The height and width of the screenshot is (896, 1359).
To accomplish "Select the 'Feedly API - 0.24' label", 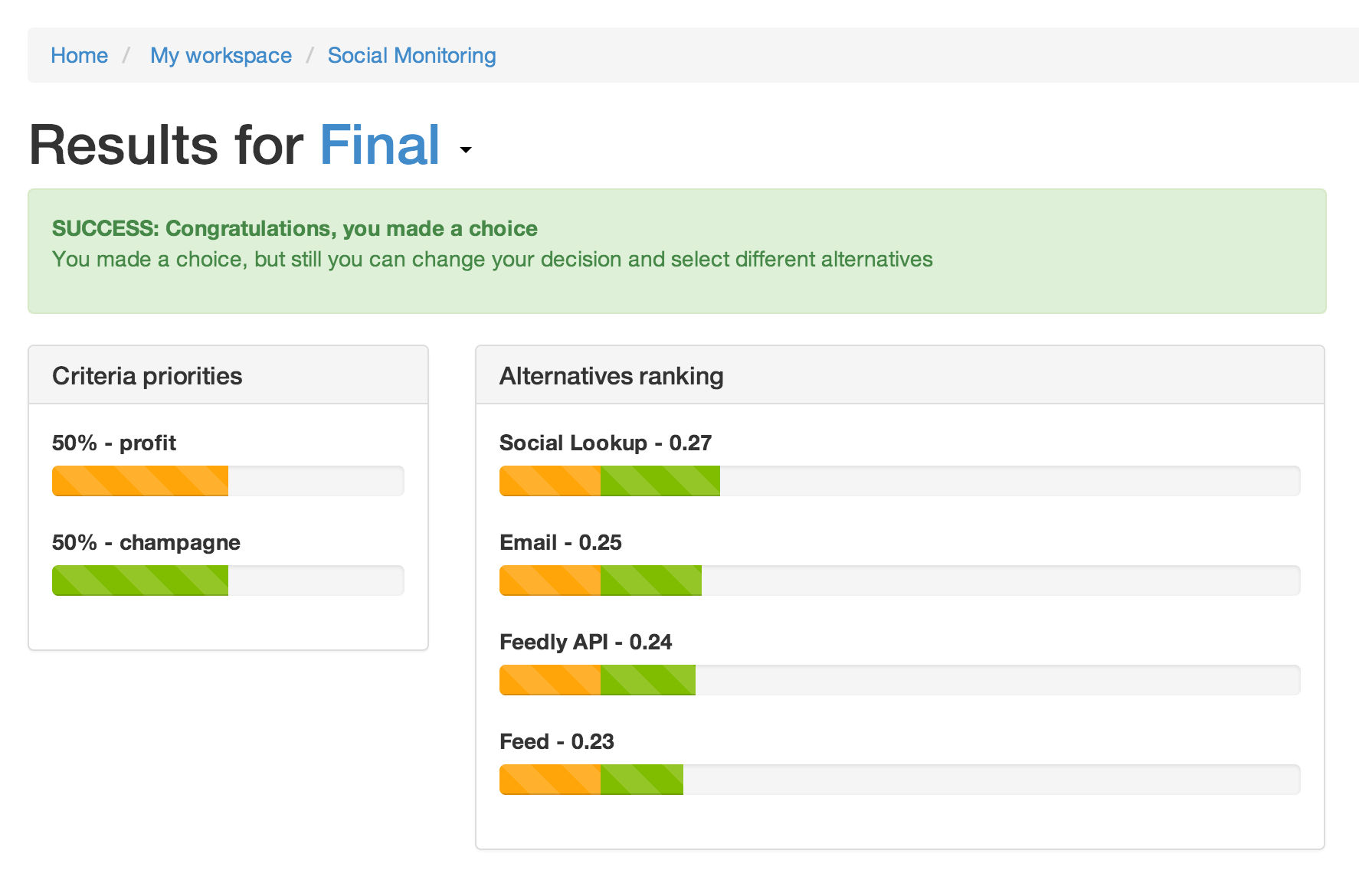I will pyautogui.click(x=585, y=643).
